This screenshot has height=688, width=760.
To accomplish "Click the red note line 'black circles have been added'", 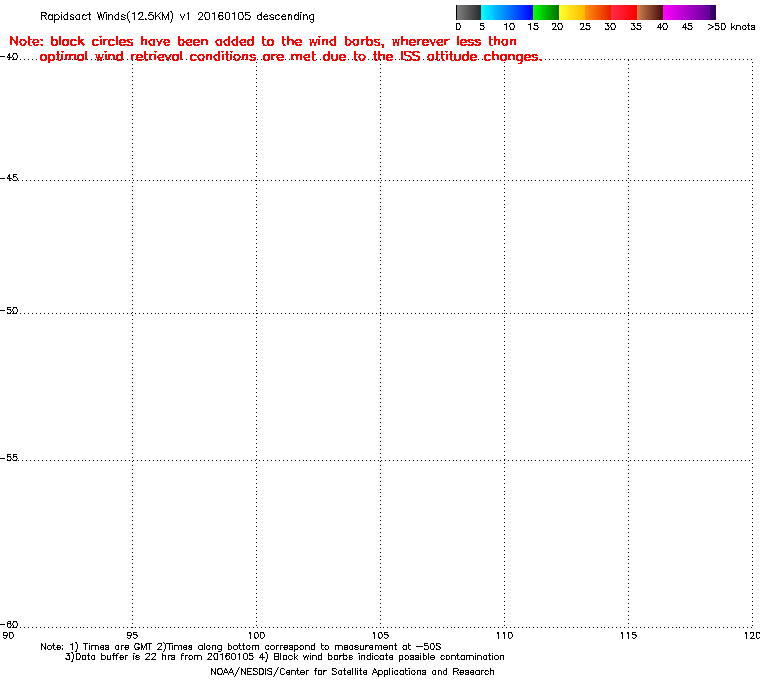I will (x=263, y=41).
